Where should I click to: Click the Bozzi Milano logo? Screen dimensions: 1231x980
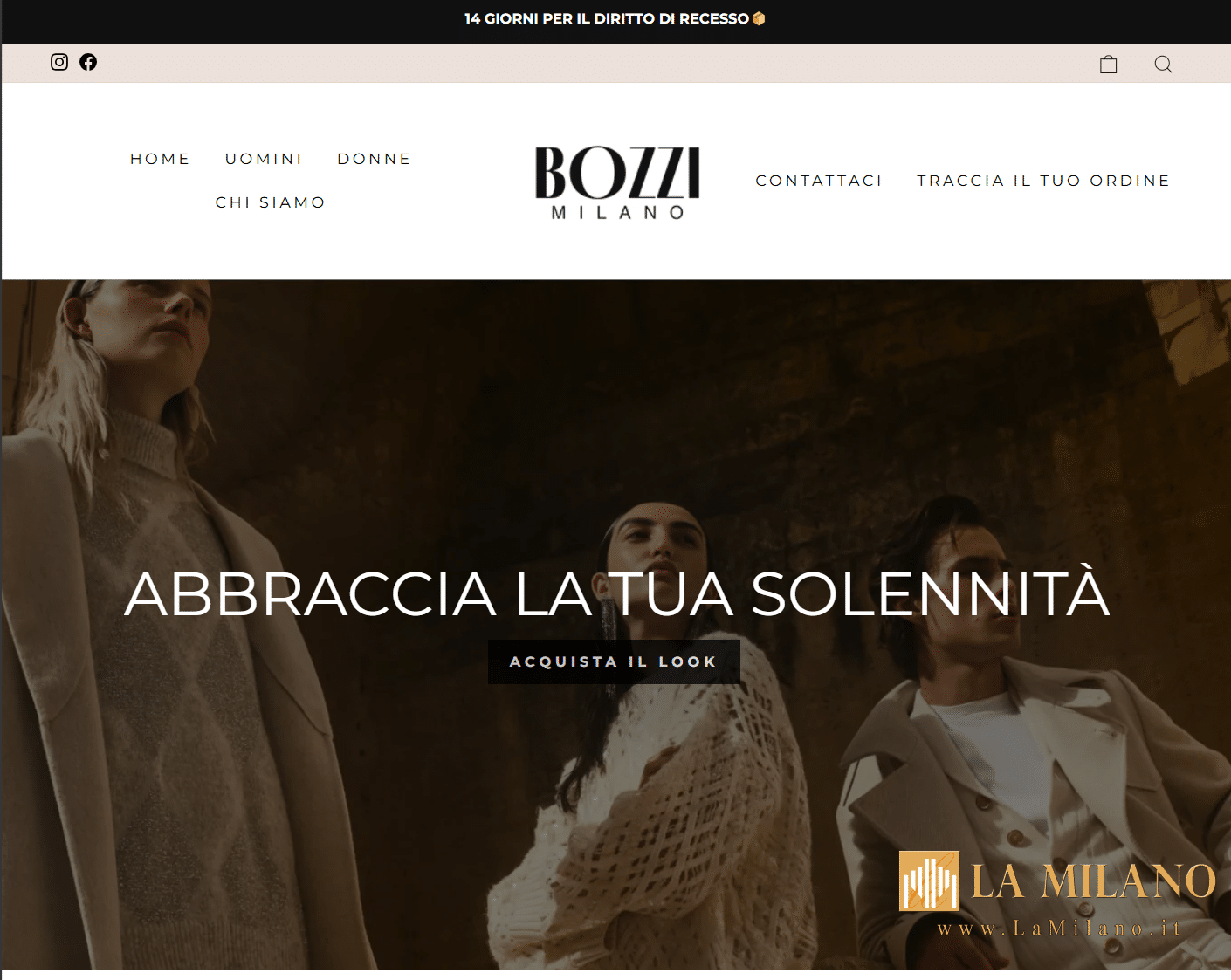click(617, 182)
